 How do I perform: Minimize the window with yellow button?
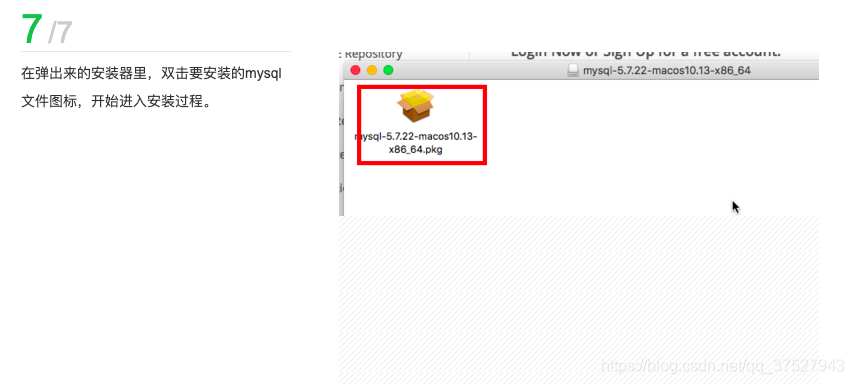coord(372,70)
